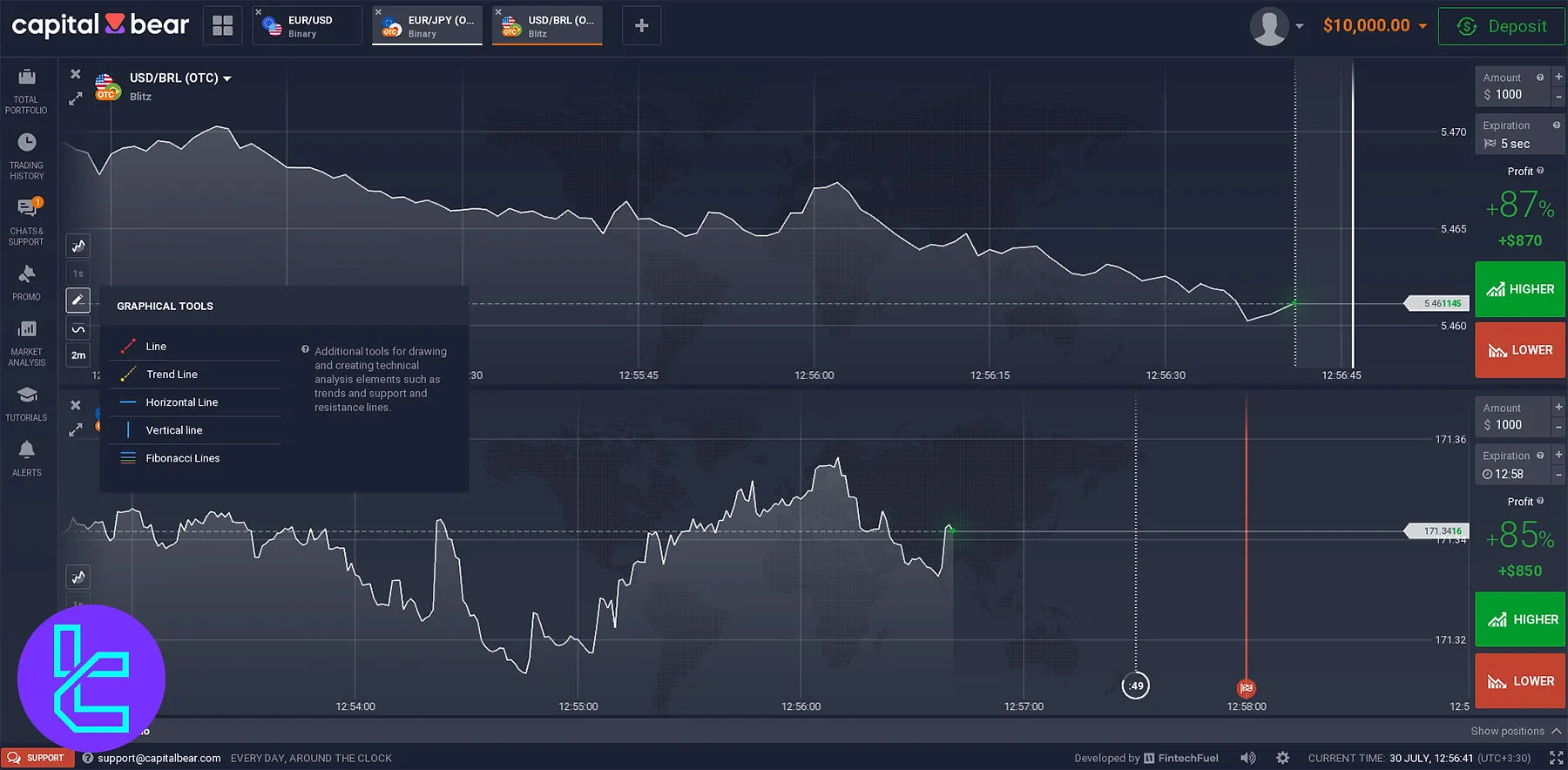Image resolution: width=1568 pixels, height=770 pixels.
Task: Click the Deposit button
Action: pyautogui.click(x=1502, y=26)
